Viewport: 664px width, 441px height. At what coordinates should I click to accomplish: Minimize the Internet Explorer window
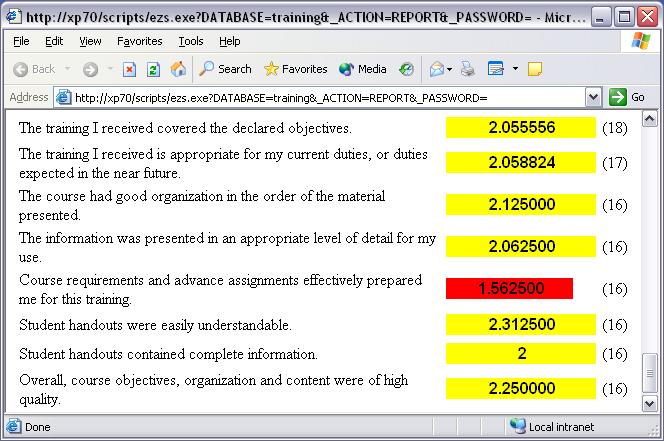pos(600,17)
